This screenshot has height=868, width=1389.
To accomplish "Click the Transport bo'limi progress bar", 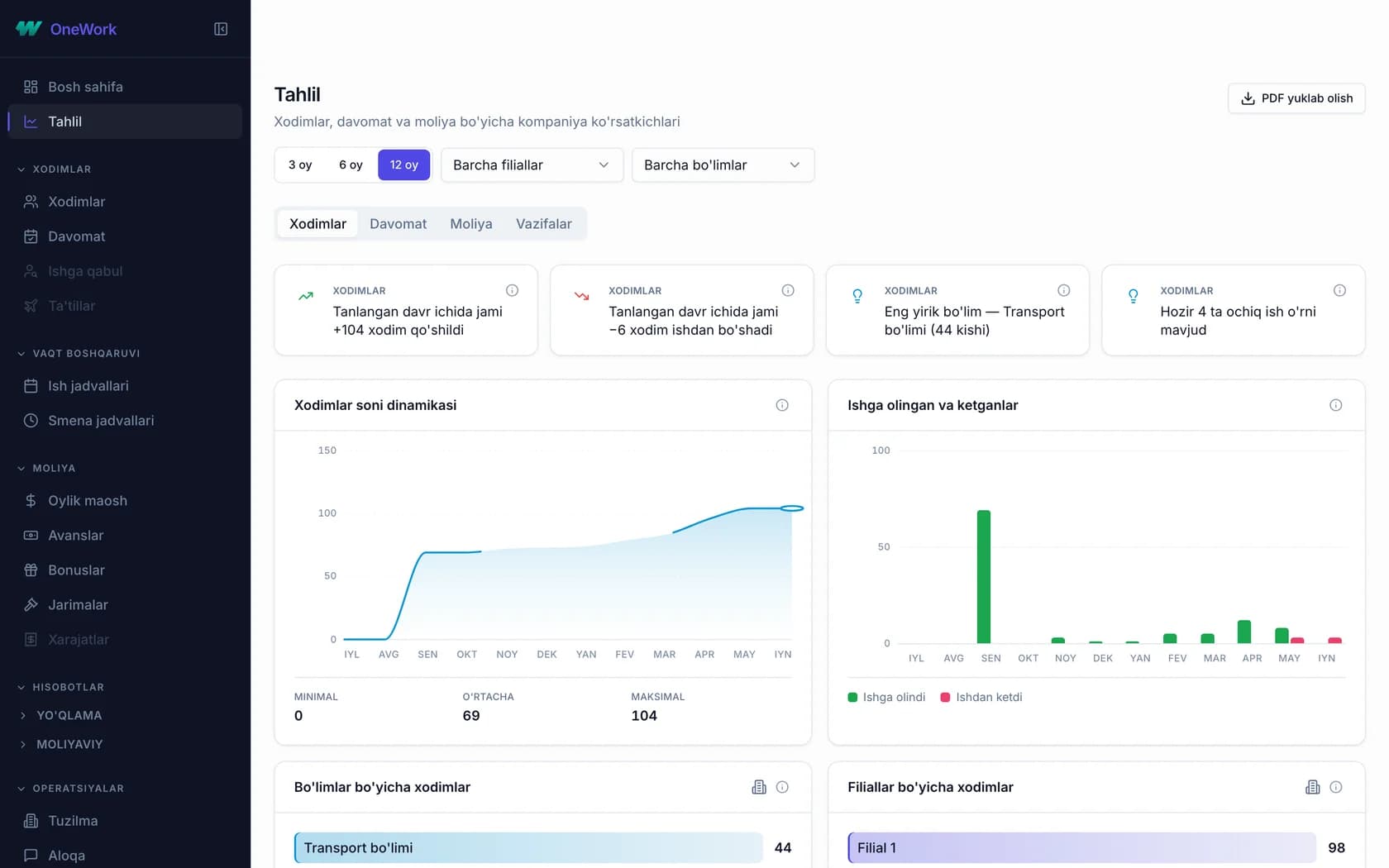I will [528, 848].
